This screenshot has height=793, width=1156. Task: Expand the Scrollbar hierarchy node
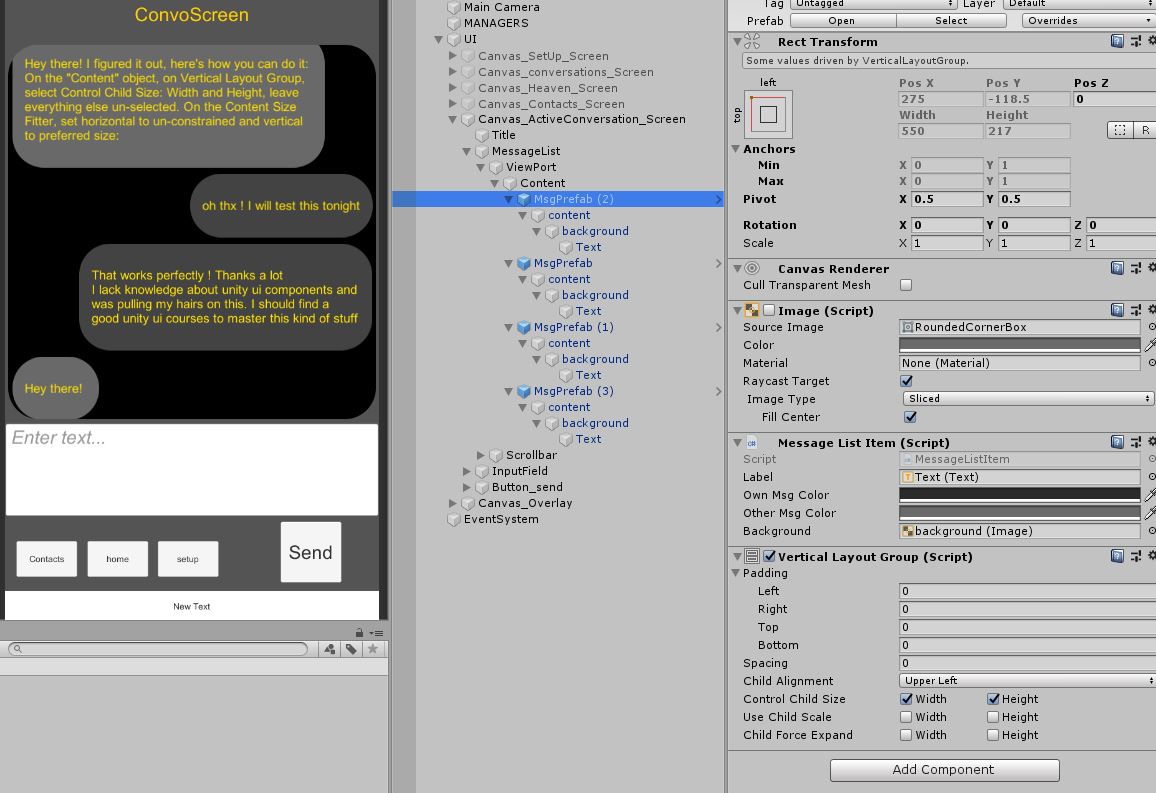(x=481, y=455)
